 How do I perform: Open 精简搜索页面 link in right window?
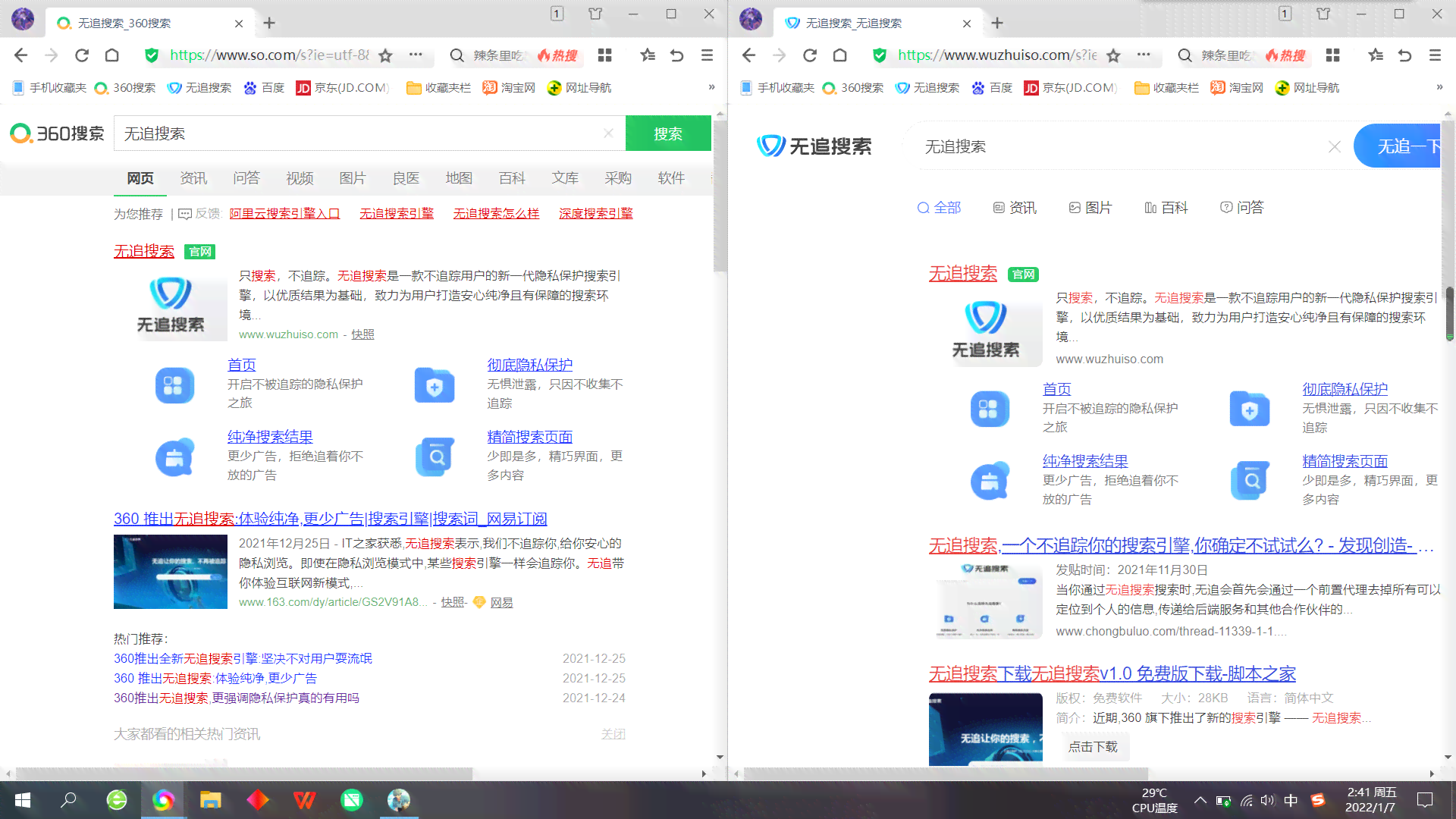coord(1345,461)
